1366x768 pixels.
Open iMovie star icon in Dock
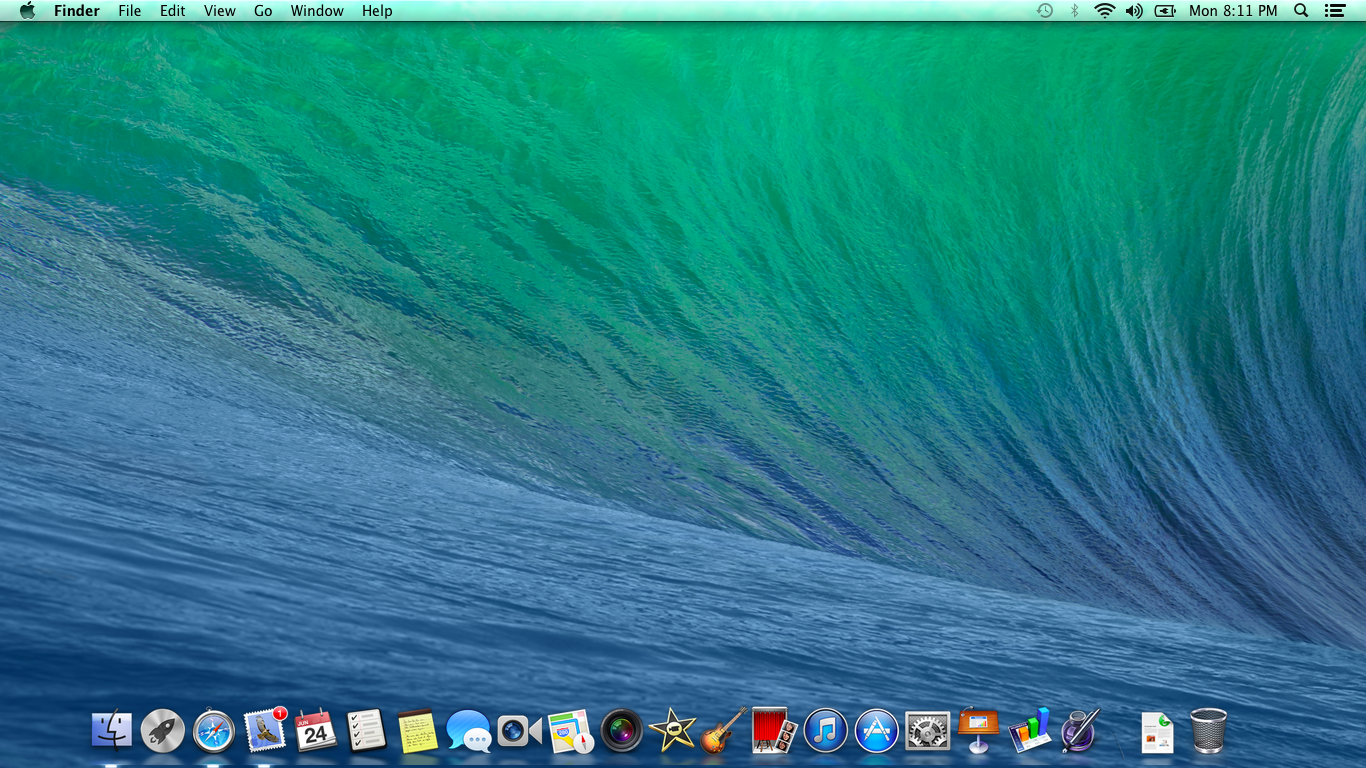click(673, 730)
